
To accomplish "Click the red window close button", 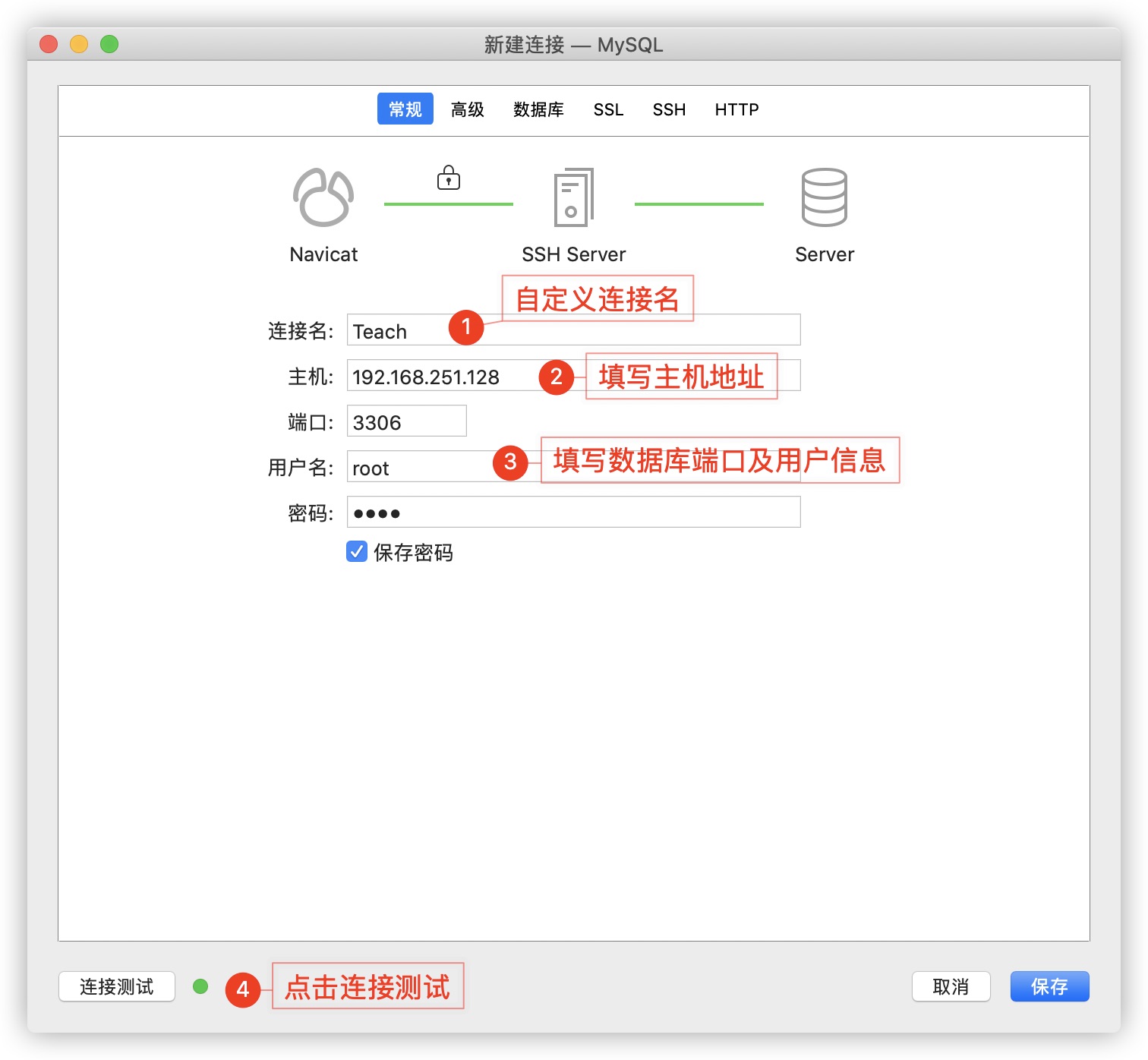I will [49, 44].
